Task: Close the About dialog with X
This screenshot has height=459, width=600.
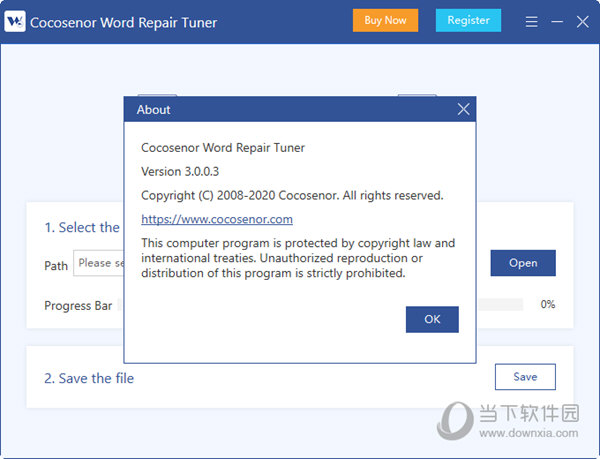Action: (463, 109)
